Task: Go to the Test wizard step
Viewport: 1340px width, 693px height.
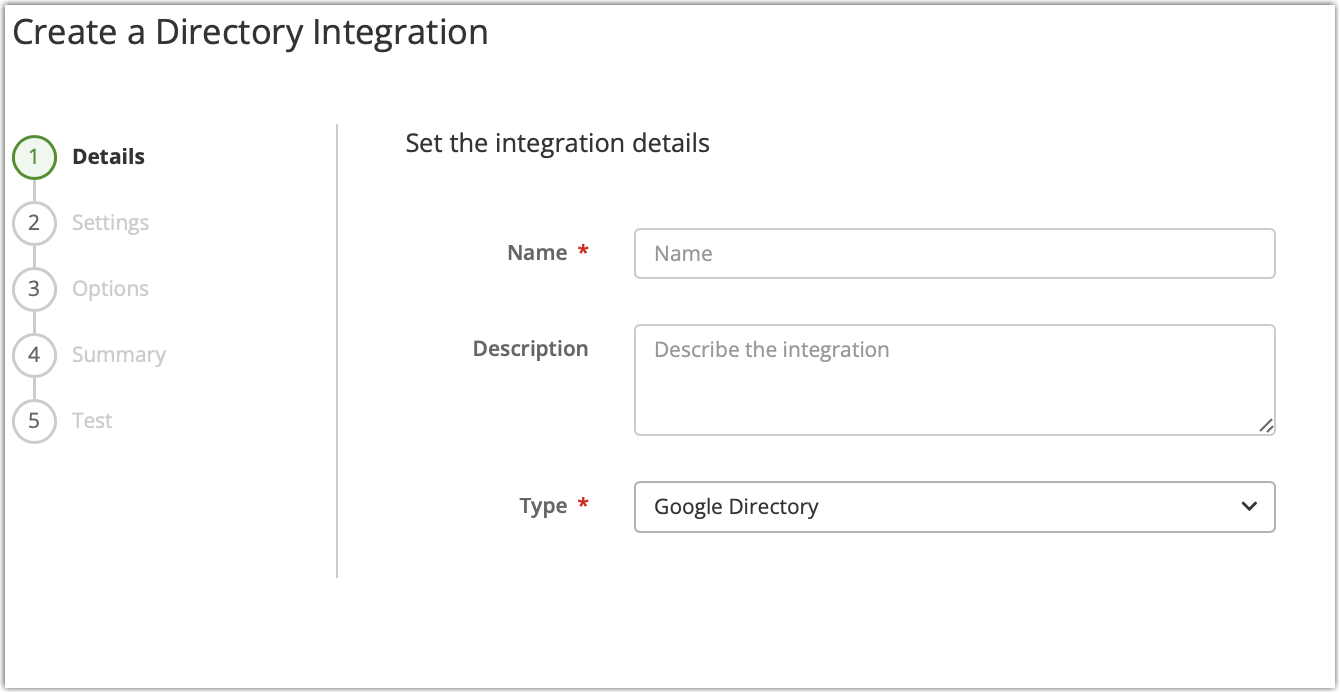Action: pos(91,420)
